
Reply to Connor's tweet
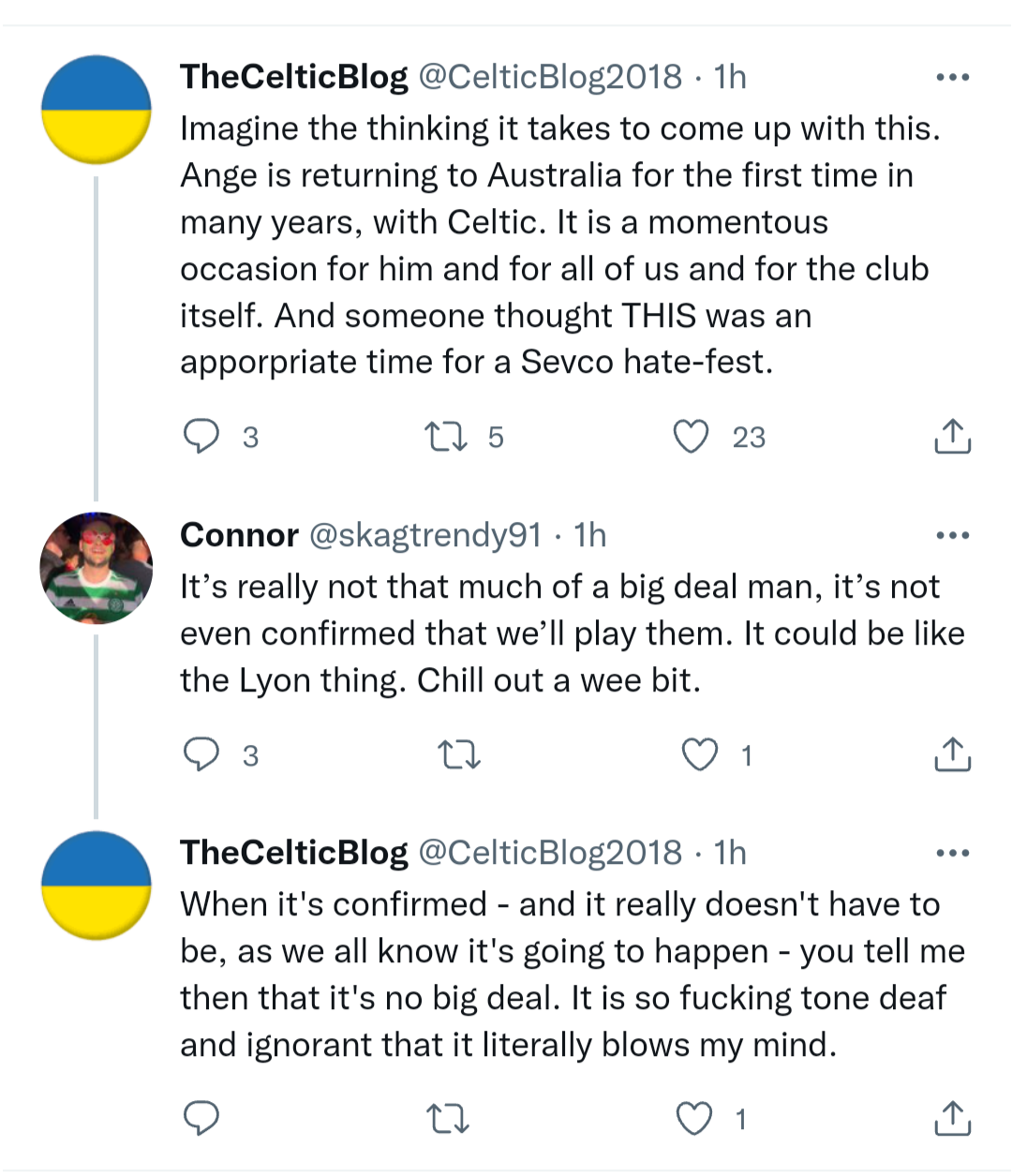pos(201,754)
